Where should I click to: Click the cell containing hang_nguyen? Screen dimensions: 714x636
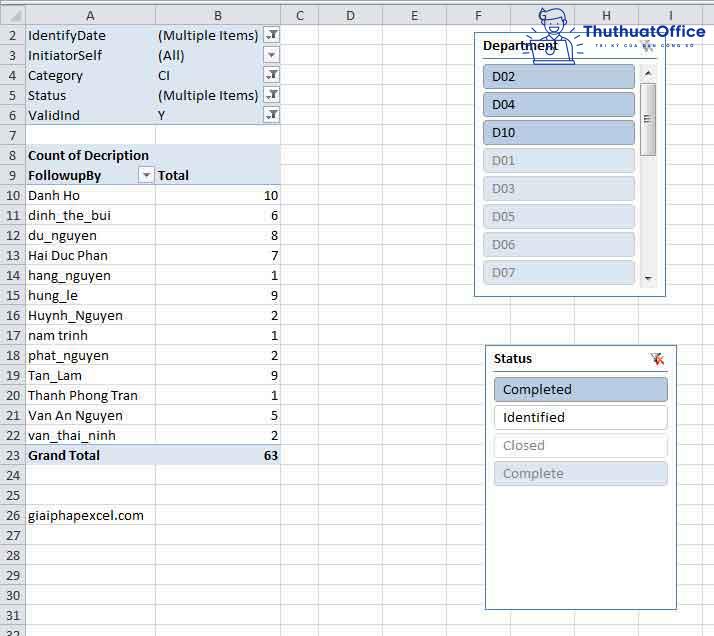point(90,275)
